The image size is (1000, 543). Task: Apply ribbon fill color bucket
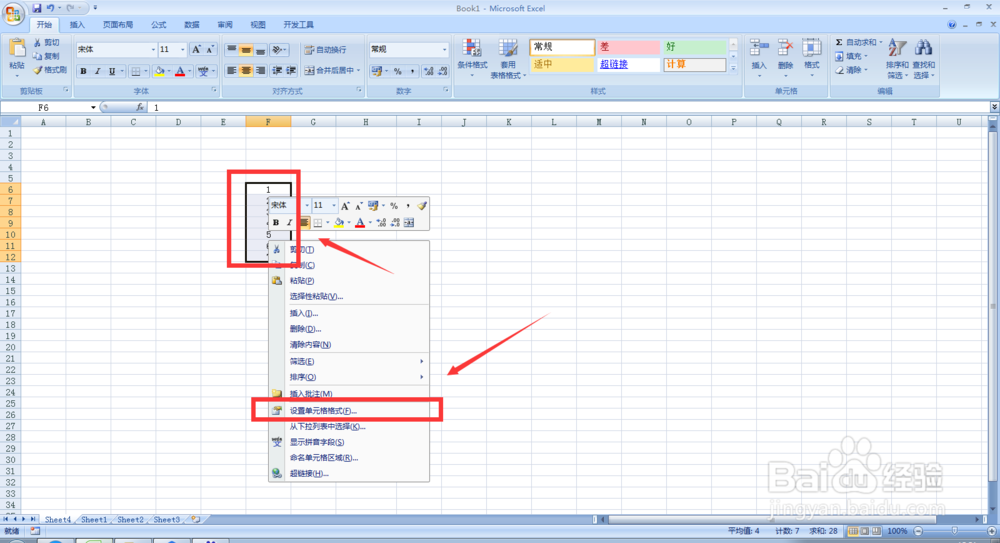click(x=159, y=71)
